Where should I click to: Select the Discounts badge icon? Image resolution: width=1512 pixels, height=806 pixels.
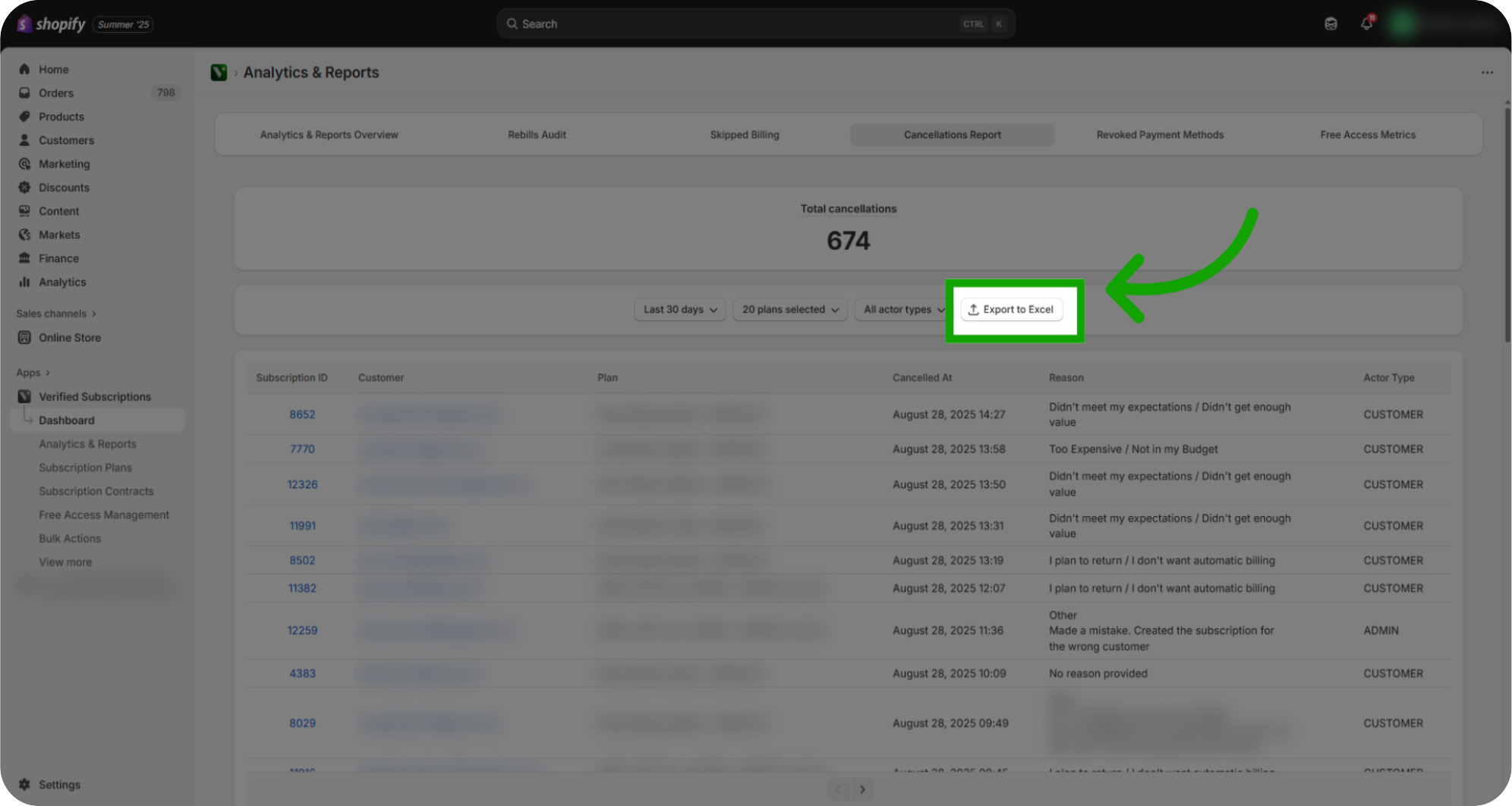click(x=24, y=187)
